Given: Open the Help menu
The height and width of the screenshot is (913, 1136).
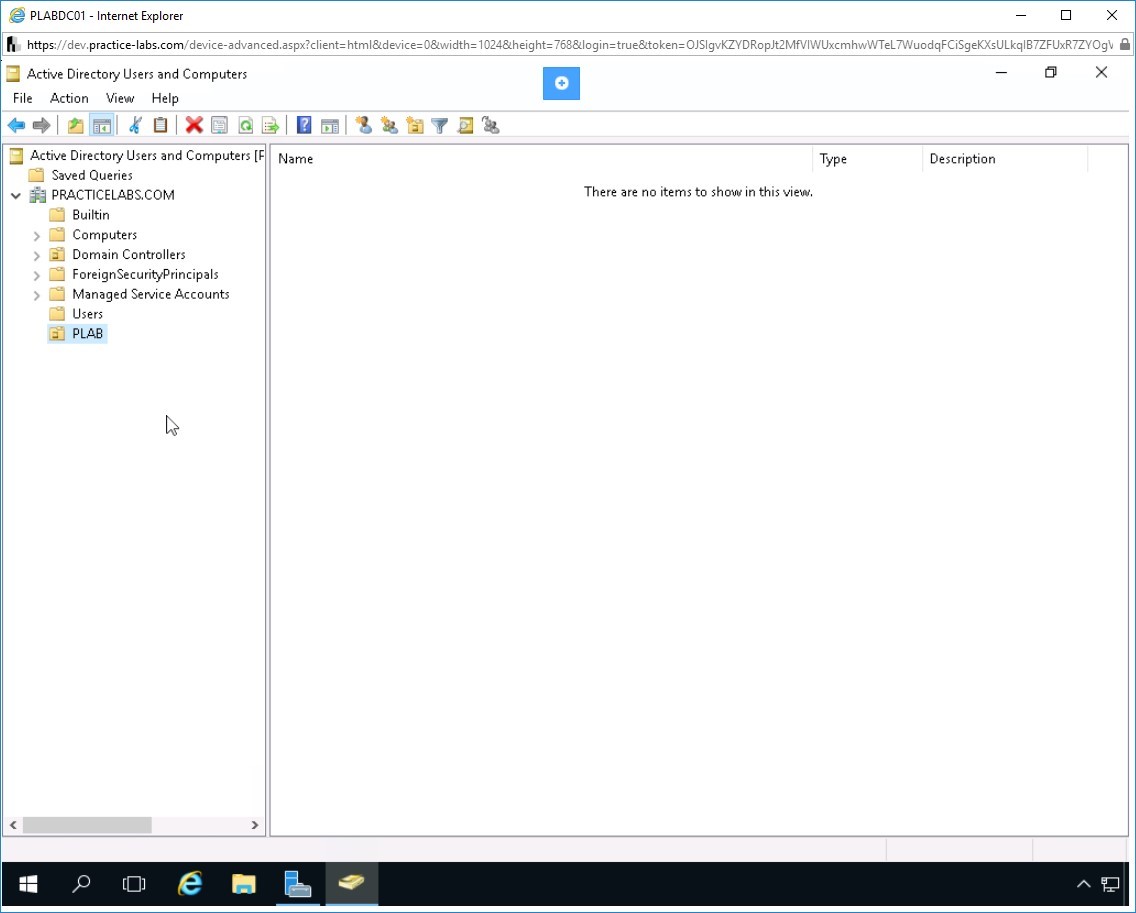Looking at the screenshot, I should (x=164, y=98).
